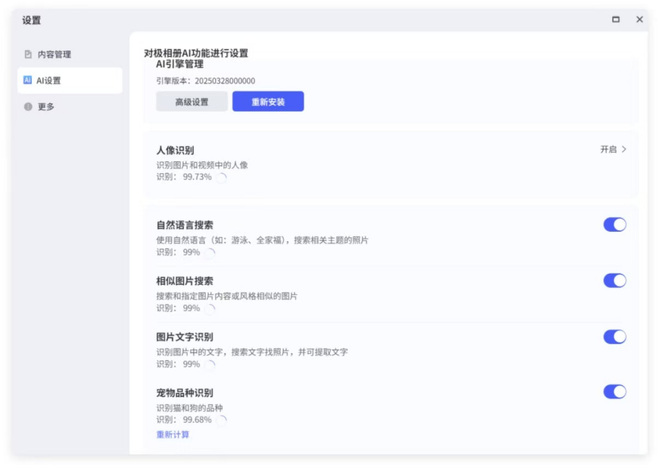This screenshot has height=465, width=660.
Task: Toggle 自然语言搜索 switch off
Action: (x=615, y=225)
